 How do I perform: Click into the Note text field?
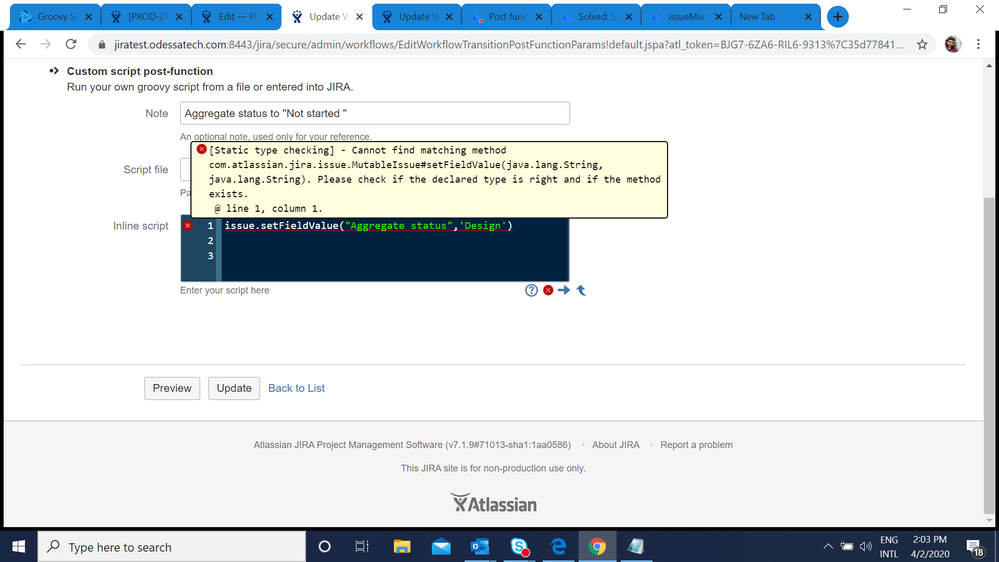click(x=375, y=113)
